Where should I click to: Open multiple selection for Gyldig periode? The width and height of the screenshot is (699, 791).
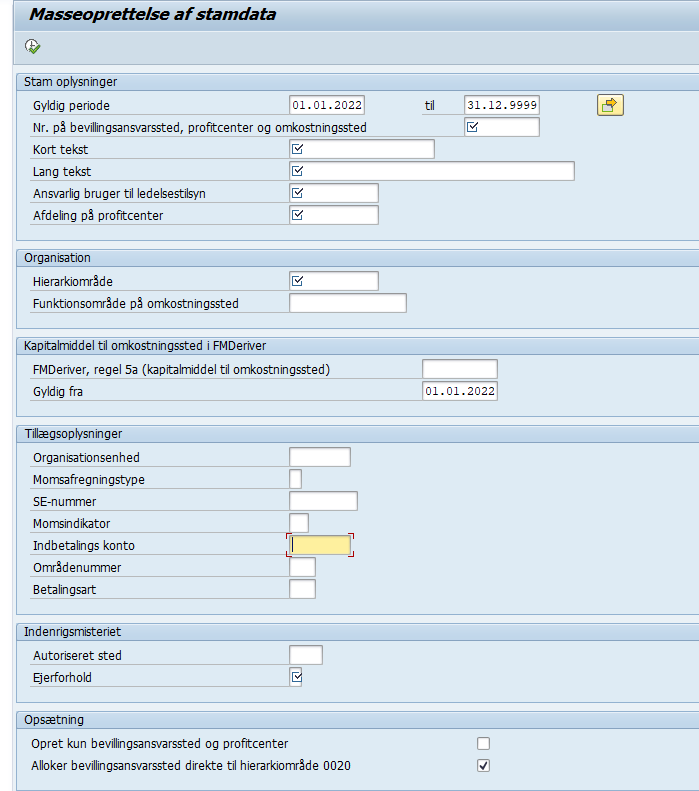point(610,105)
